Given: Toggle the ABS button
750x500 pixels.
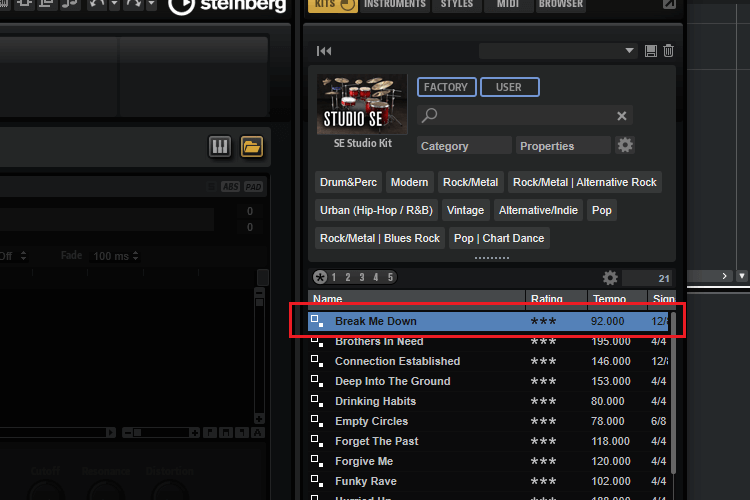Looking at the screenshot, I should [x=230, y=187].
